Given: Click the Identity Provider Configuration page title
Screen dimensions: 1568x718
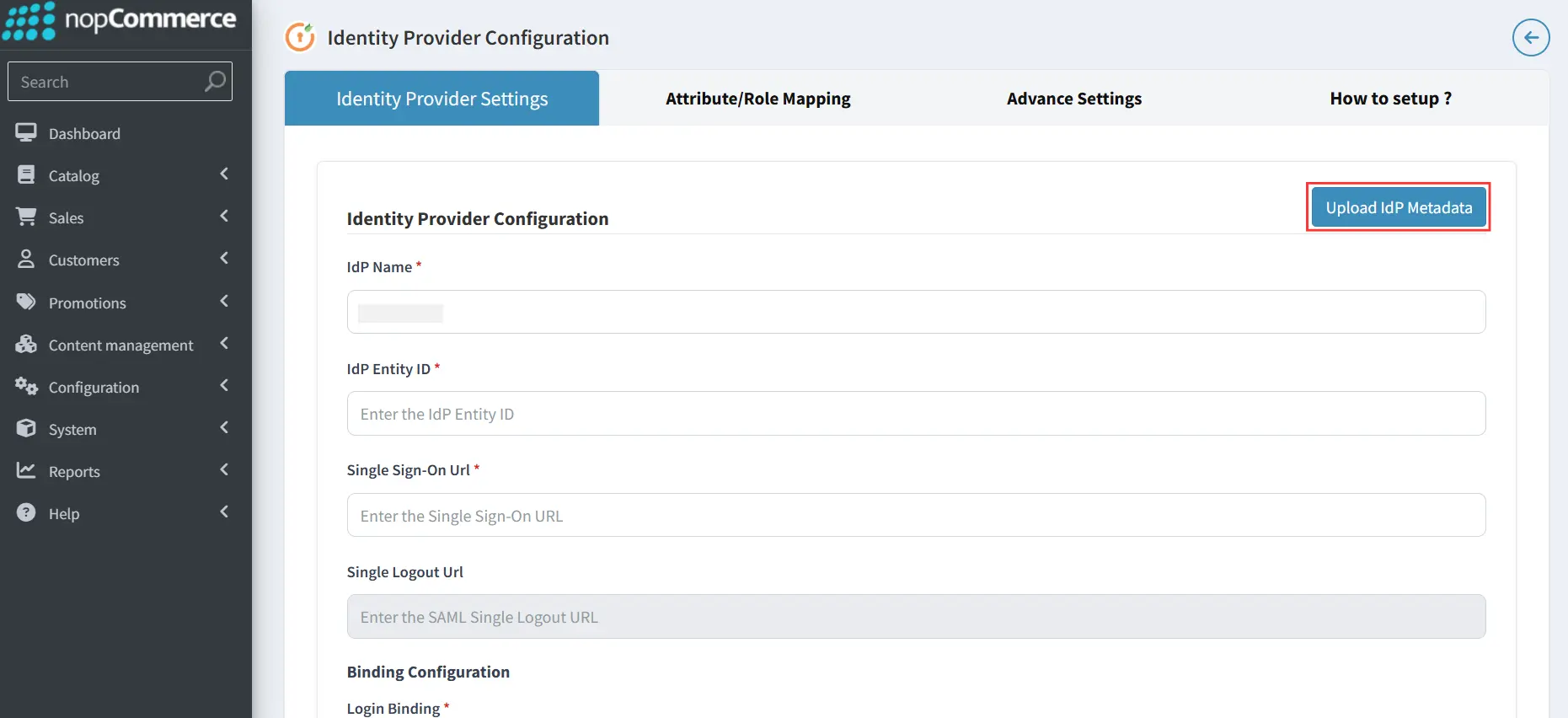Looking at the screenshot, I should [468, 38].
